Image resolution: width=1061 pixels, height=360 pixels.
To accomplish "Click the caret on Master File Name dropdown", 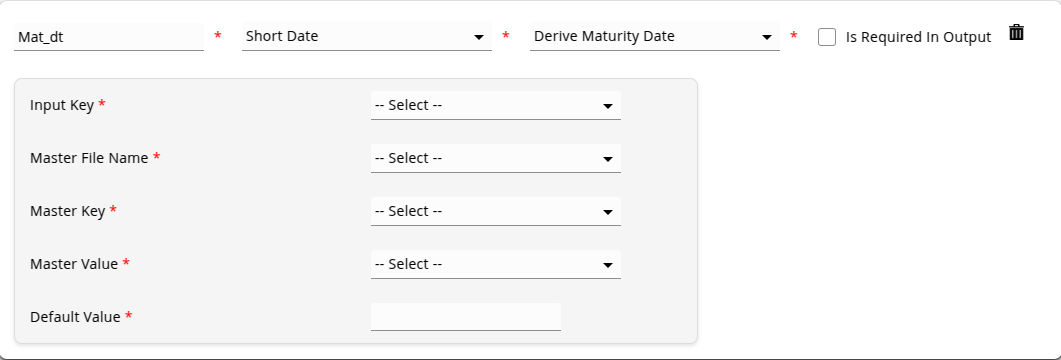I will coord(608,159).
